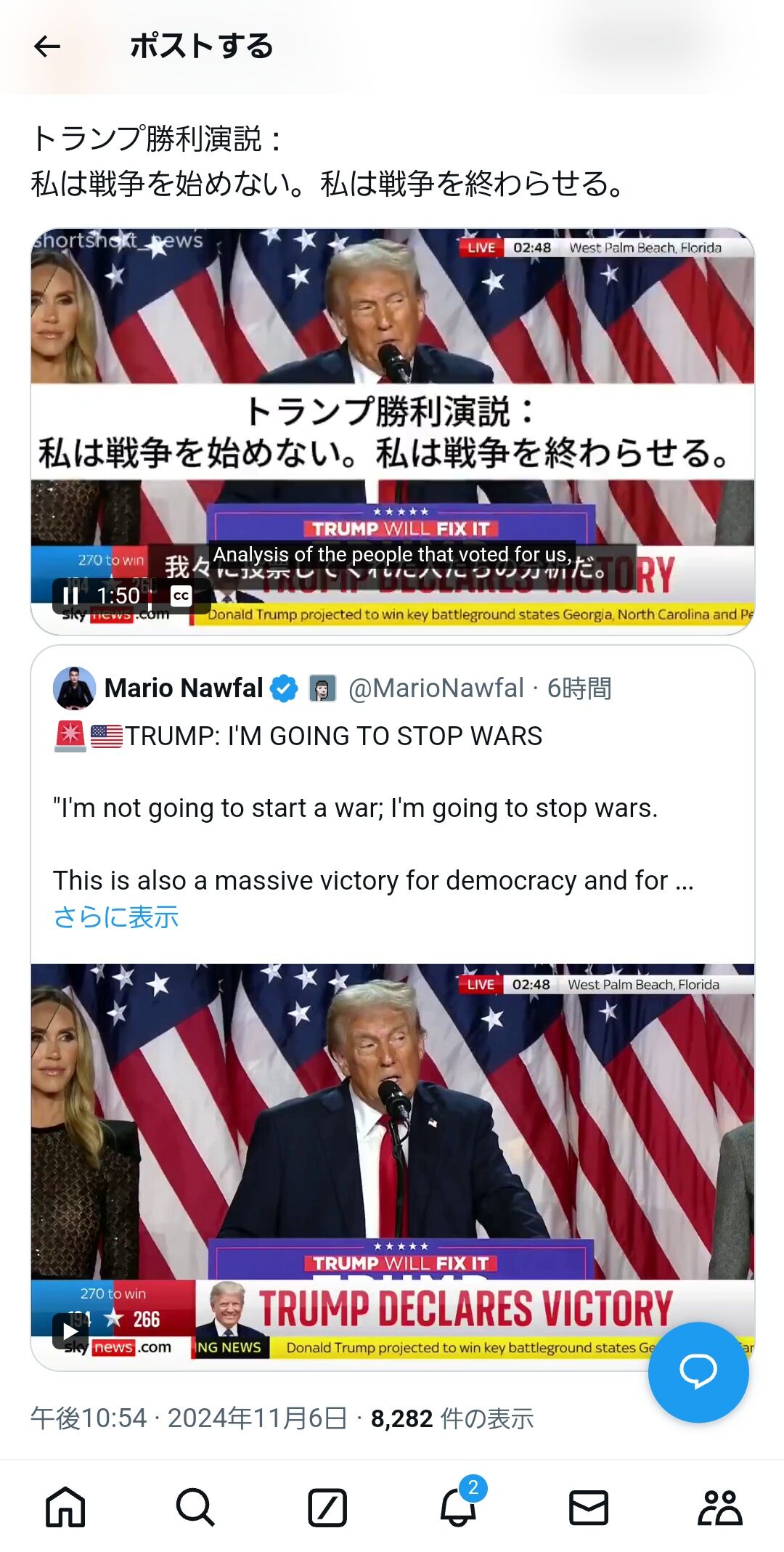The image size is (784, 1552).
Task: Play the quoted Trump Declares Victory video
Action: [x=70, y=1331]
